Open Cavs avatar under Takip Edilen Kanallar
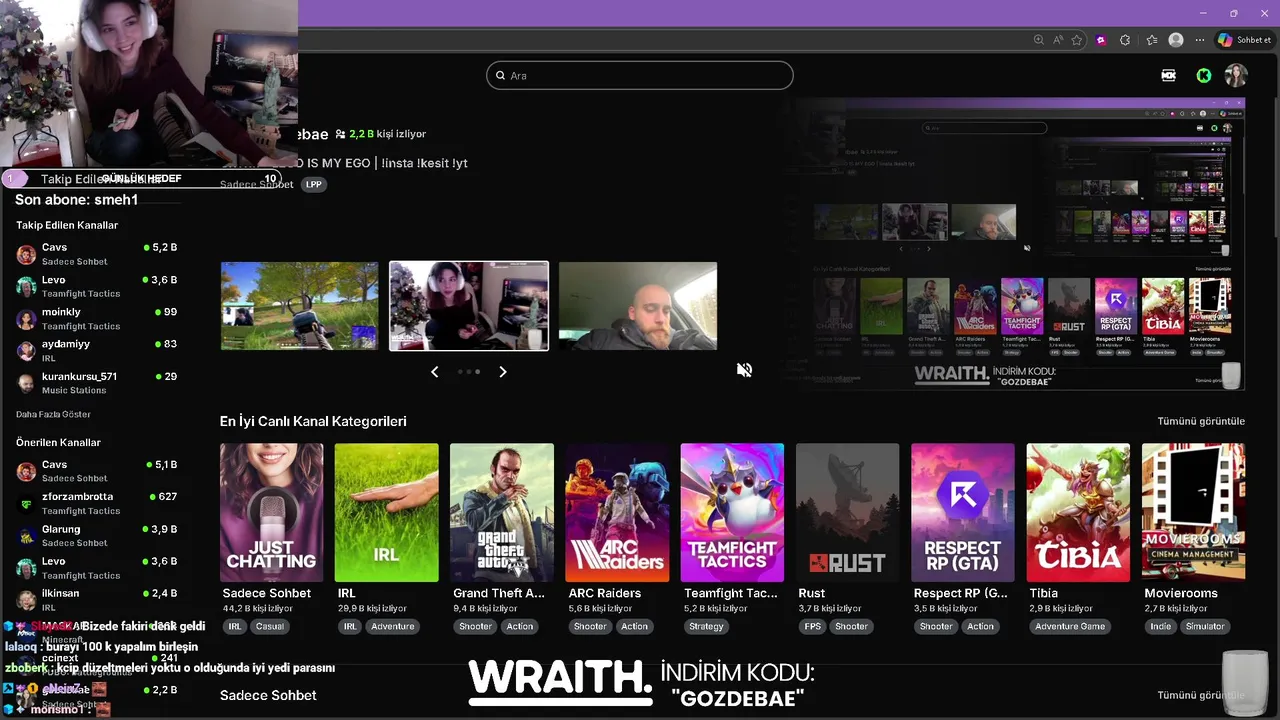 click(x=27, y=254)
